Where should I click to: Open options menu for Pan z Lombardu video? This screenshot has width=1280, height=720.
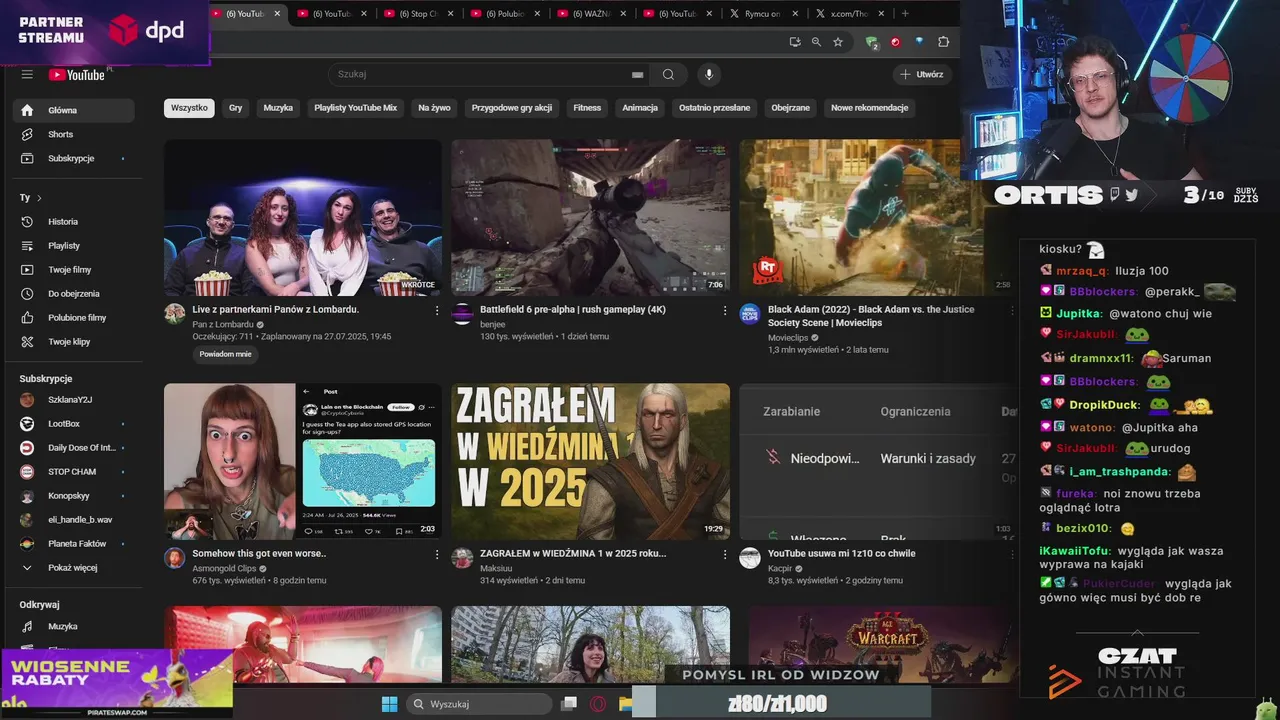coord(437,311)
